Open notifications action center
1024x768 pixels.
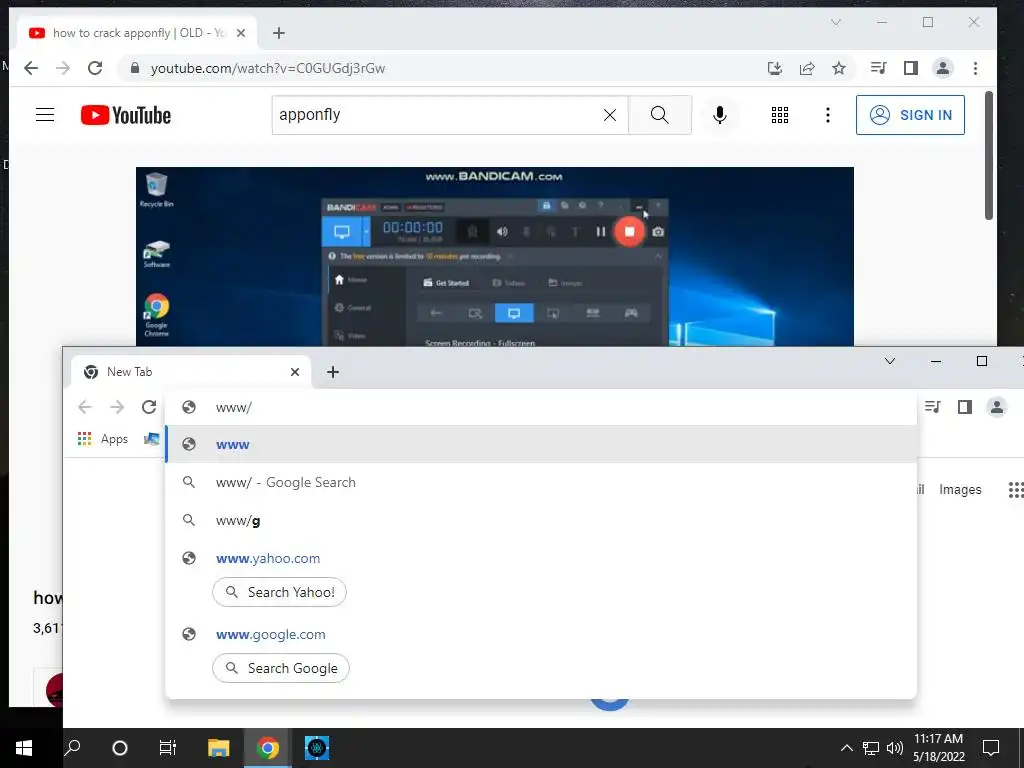[x=991, y=748]
